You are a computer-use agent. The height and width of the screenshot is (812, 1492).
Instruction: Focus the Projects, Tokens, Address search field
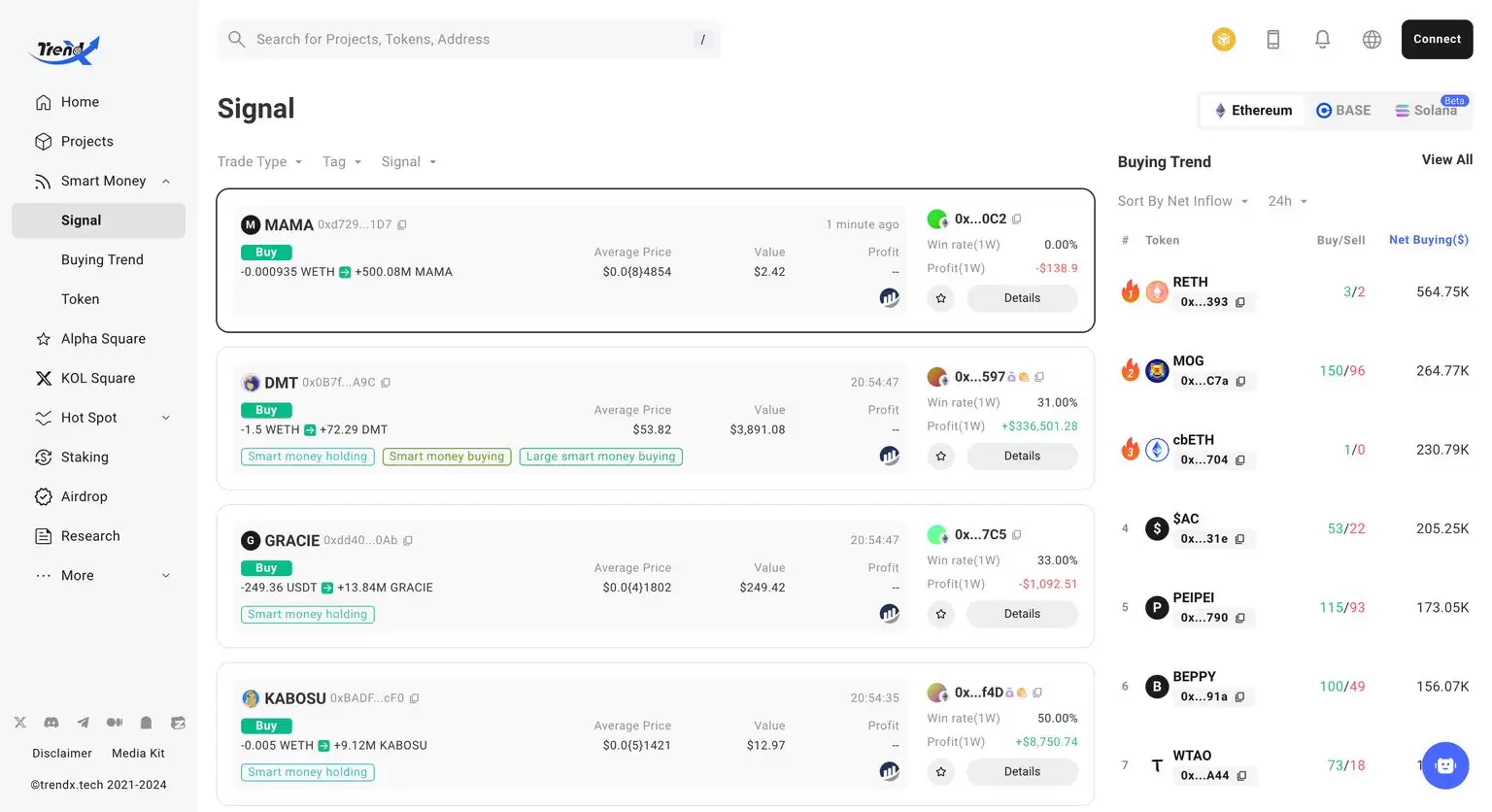[x=468, y=40]
